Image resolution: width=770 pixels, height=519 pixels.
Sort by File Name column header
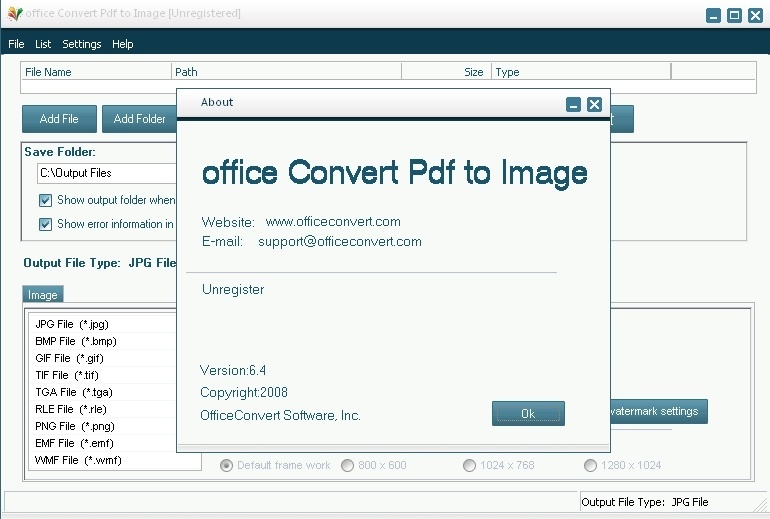(x=96, y=72)
